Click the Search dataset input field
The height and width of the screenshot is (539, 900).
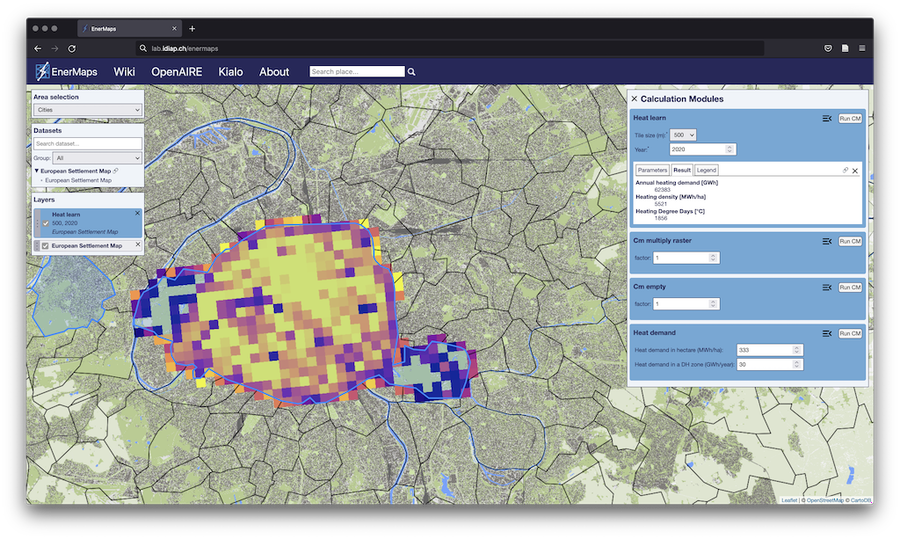pos(88,144)
